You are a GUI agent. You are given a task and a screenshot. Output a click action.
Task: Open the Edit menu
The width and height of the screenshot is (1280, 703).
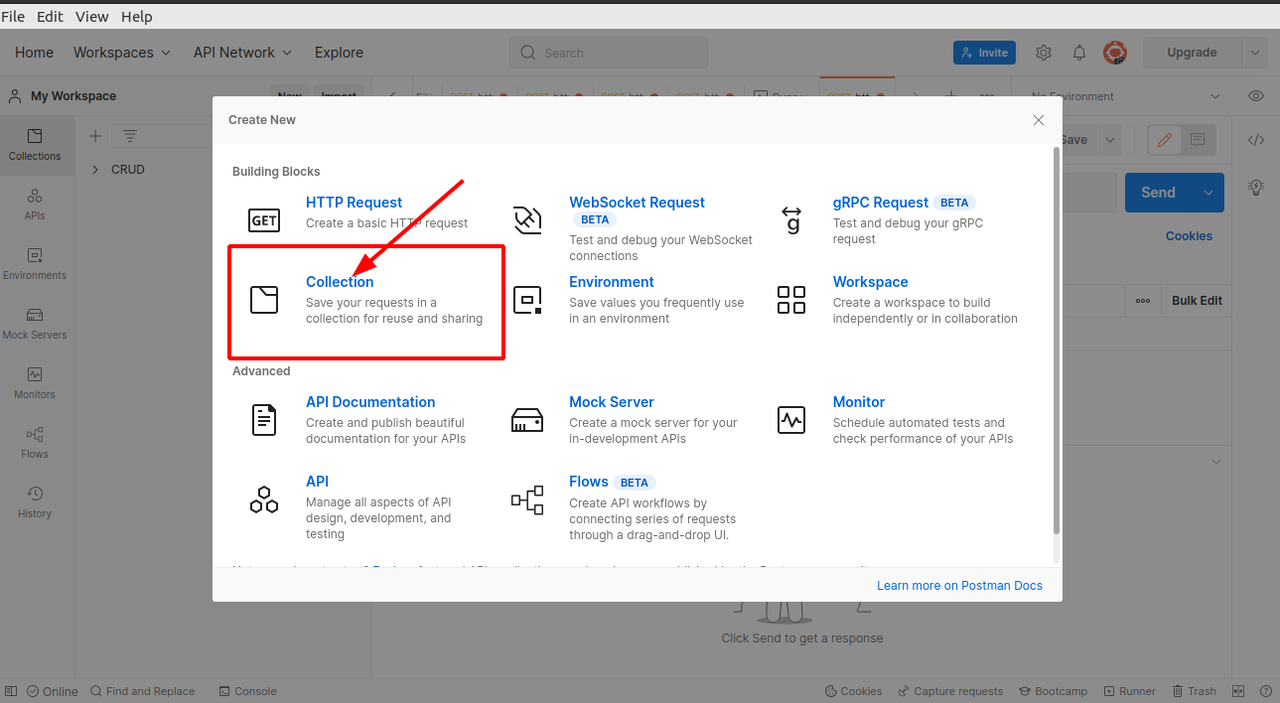click(x=50, y=16)
